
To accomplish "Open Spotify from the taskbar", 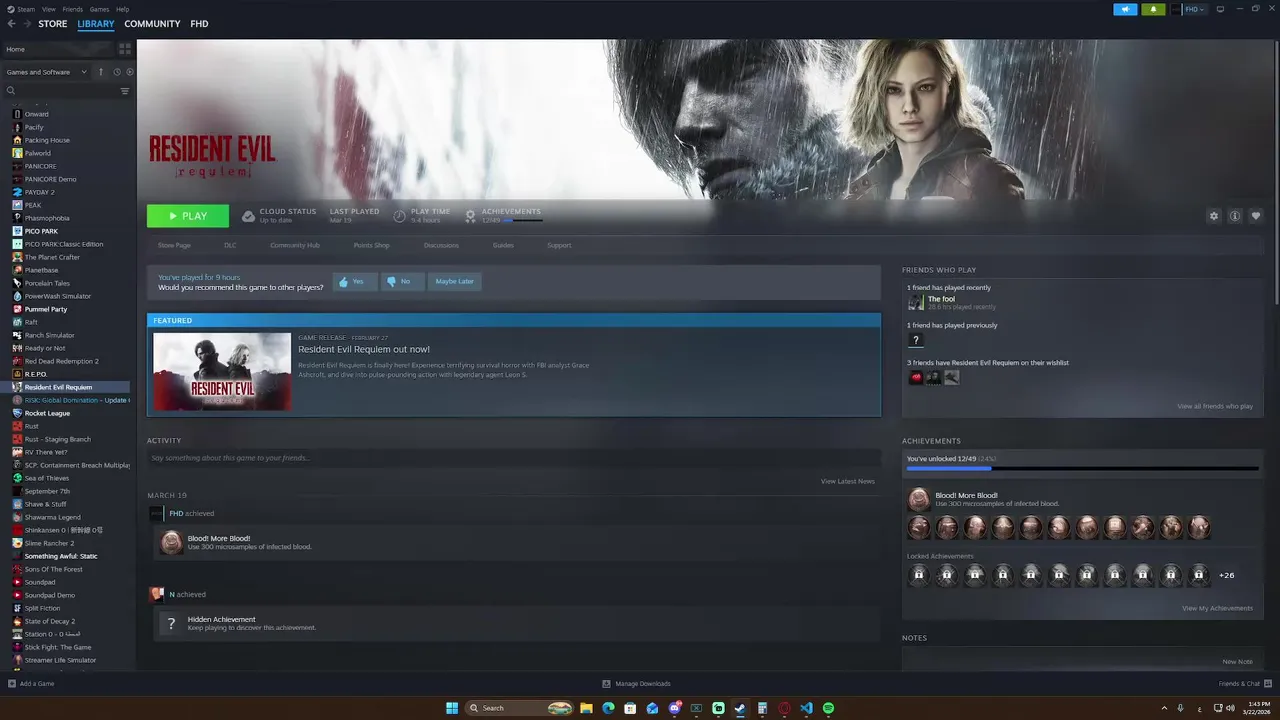I will click(x=828, y=708).
